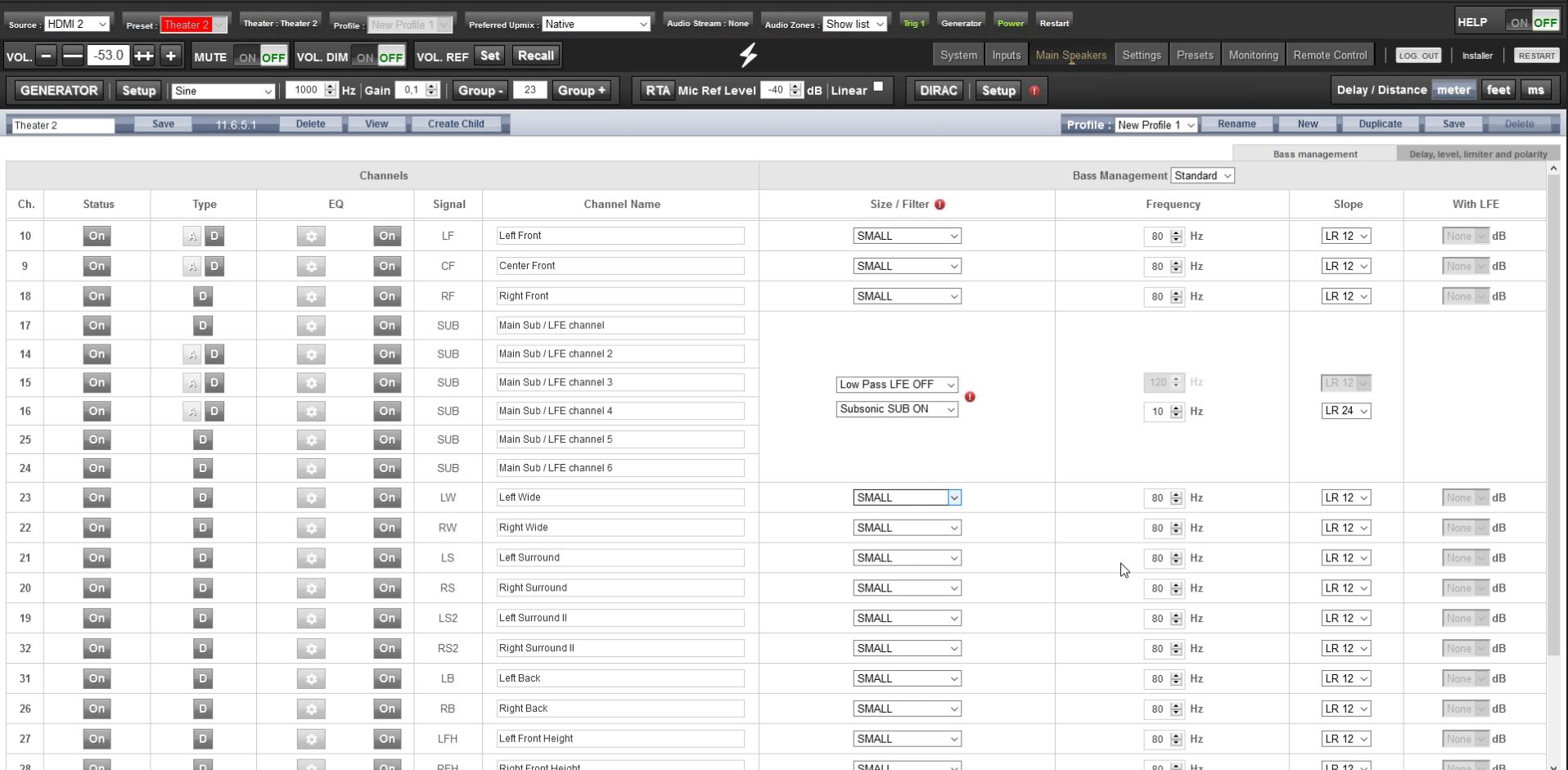Screen dimensions: 1568x770
Task: Switch to the Settings tab
Action: (x=1141, y=55)
